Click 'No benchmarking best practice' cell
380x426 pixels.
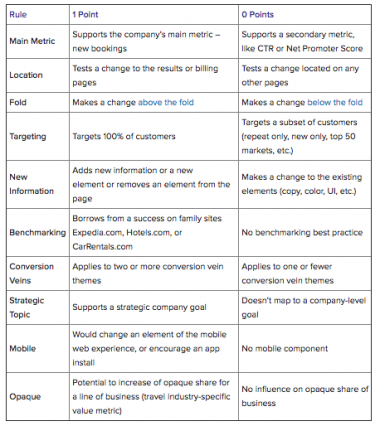305,232
